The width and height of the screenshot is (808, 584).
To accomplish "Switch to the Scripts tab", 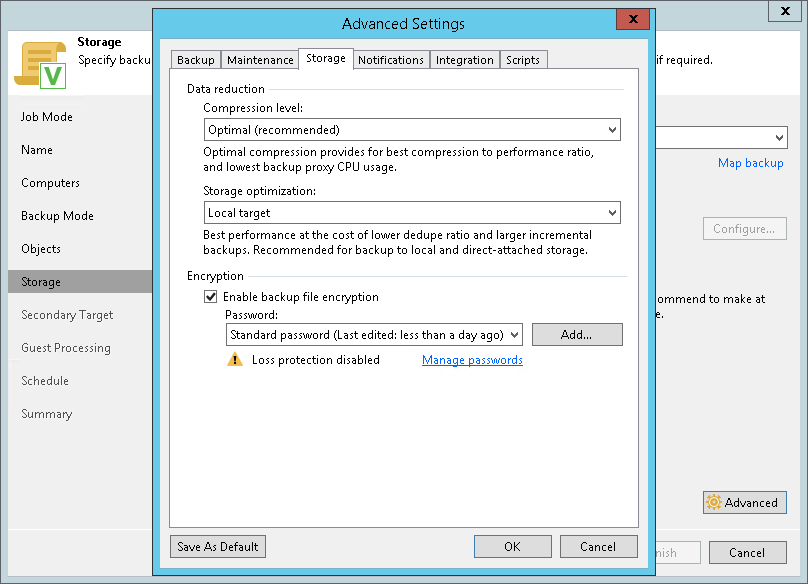I will (x=523, y=60).
